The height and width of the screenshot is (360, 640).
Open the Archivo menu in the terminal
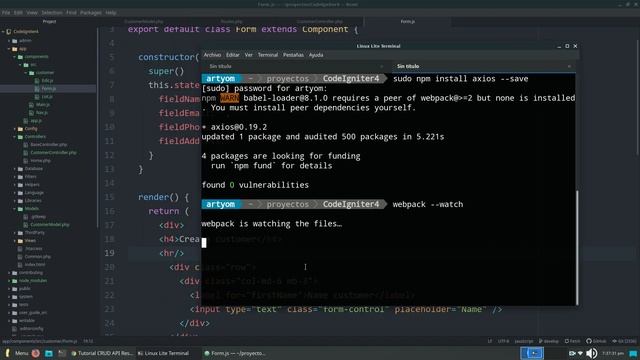coord(212,55)
